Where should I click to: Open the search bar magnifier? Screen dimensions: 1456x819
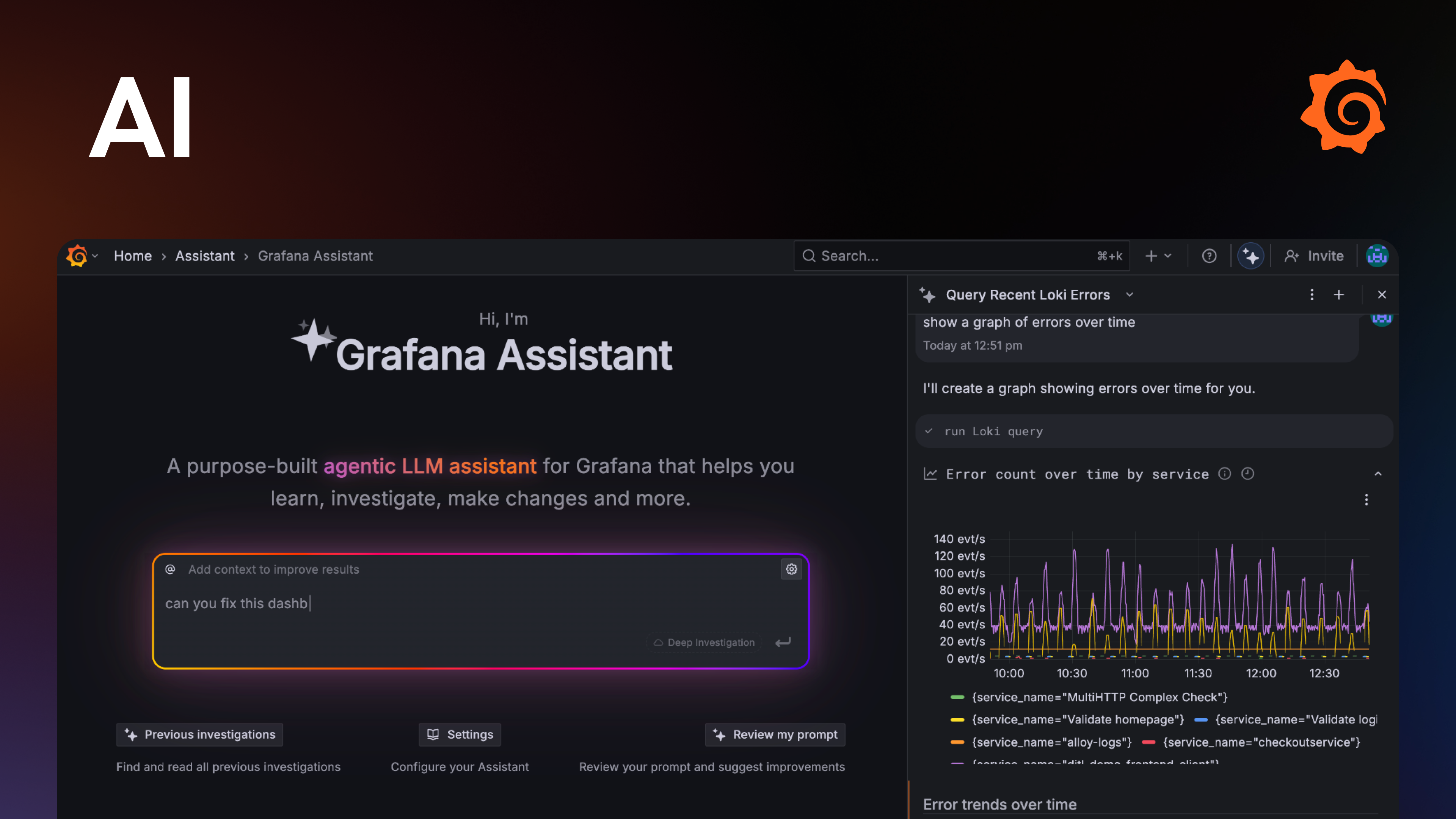coord(810,256)
